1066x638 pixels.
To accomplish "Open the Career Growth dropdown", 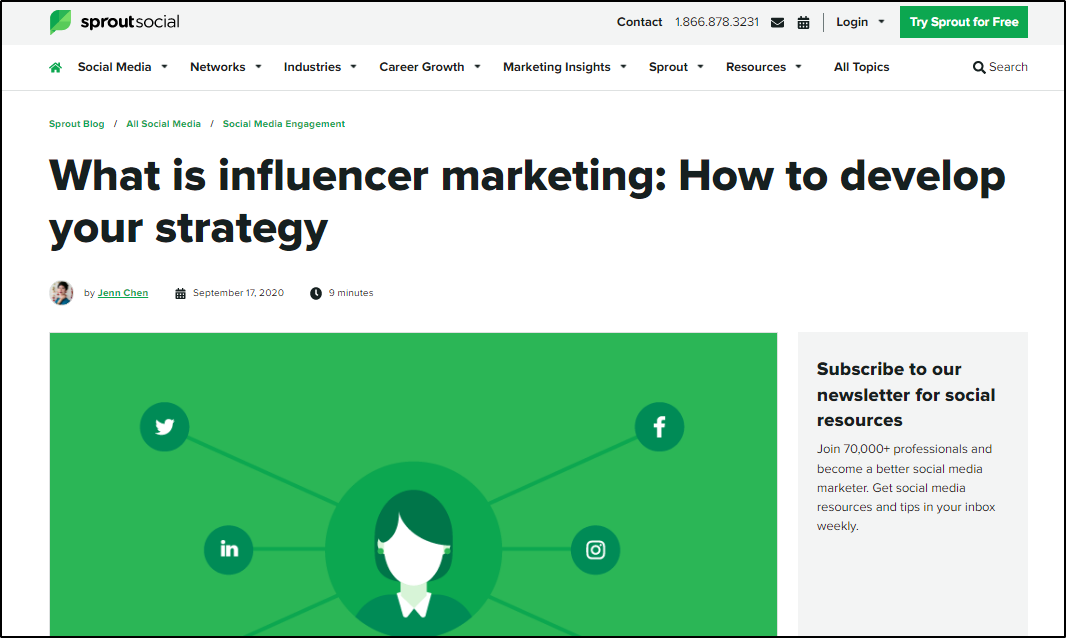I will pyautogui.click(x=429, y=67).
